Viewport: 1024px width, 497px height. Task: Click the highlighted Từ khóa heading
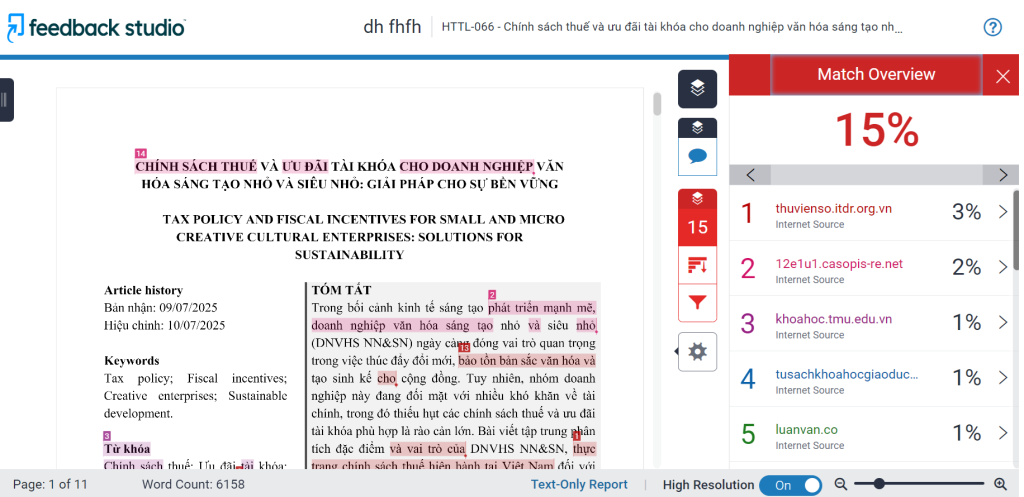pos(127,449)
